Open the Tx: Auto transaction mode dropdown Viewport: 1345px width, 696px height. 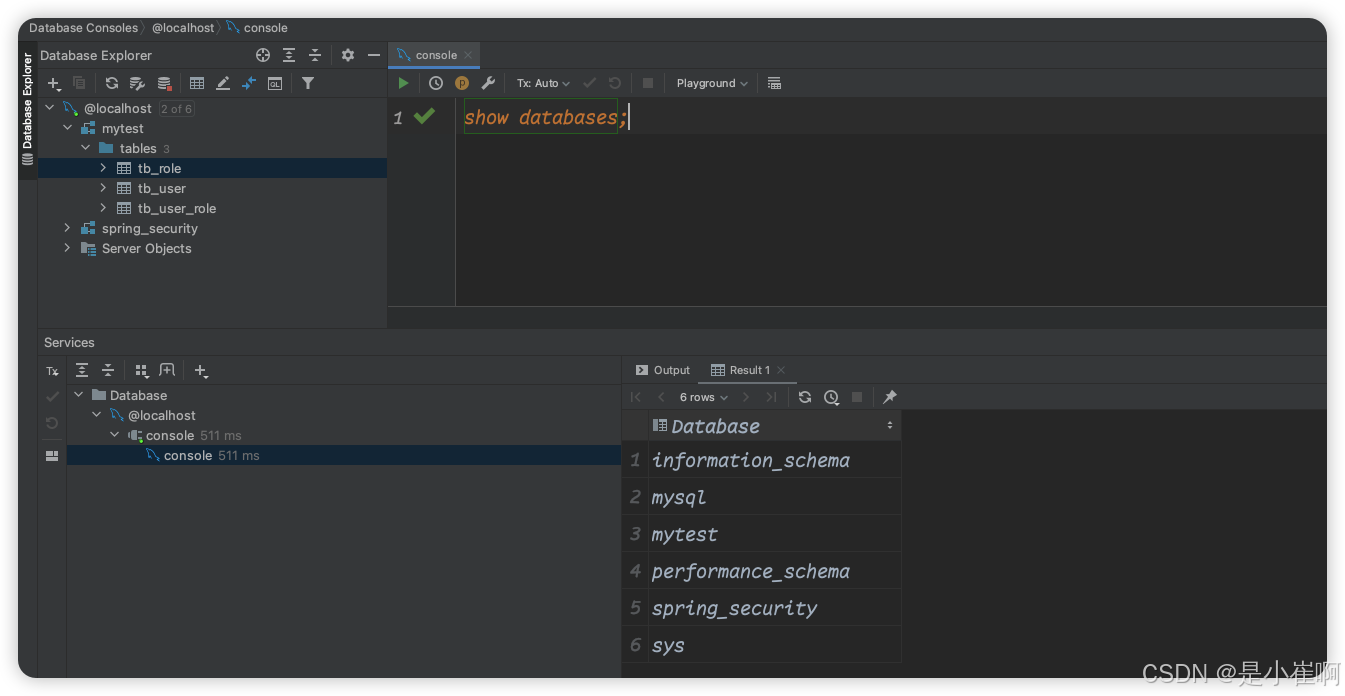point(543,83)
